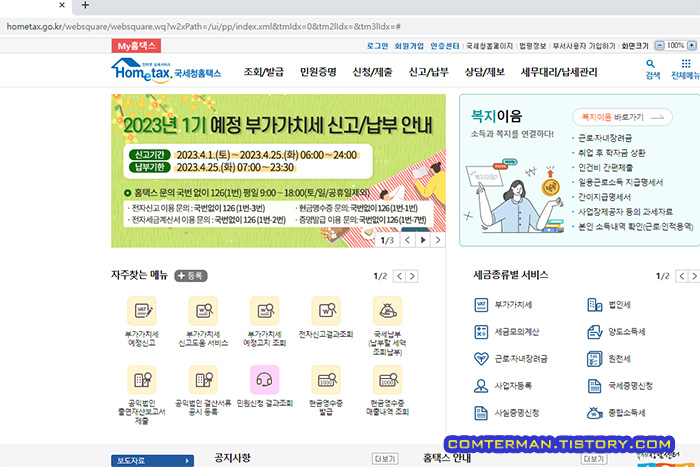Show previous page of 세금종류별 서비스
700x467 pixels.
682,276
